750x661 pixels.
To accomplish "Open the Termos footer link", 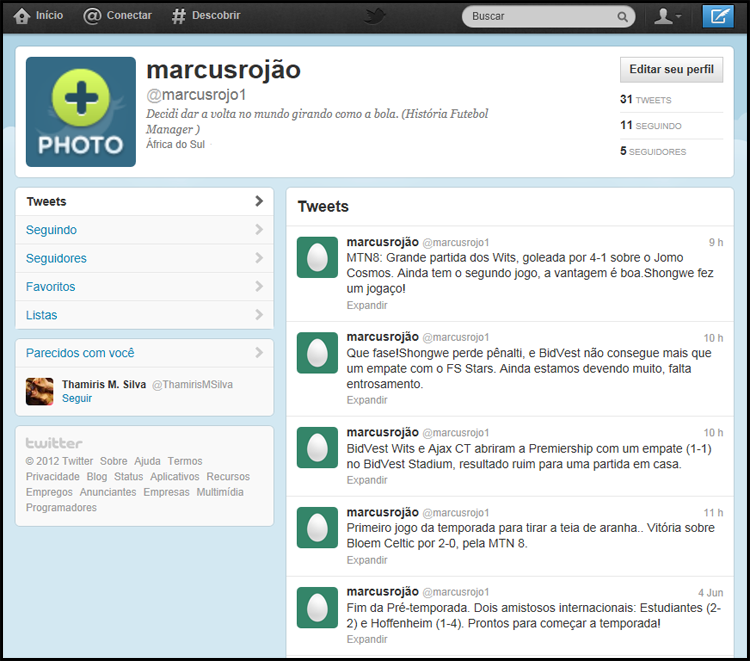I will [x=185, y=461].
